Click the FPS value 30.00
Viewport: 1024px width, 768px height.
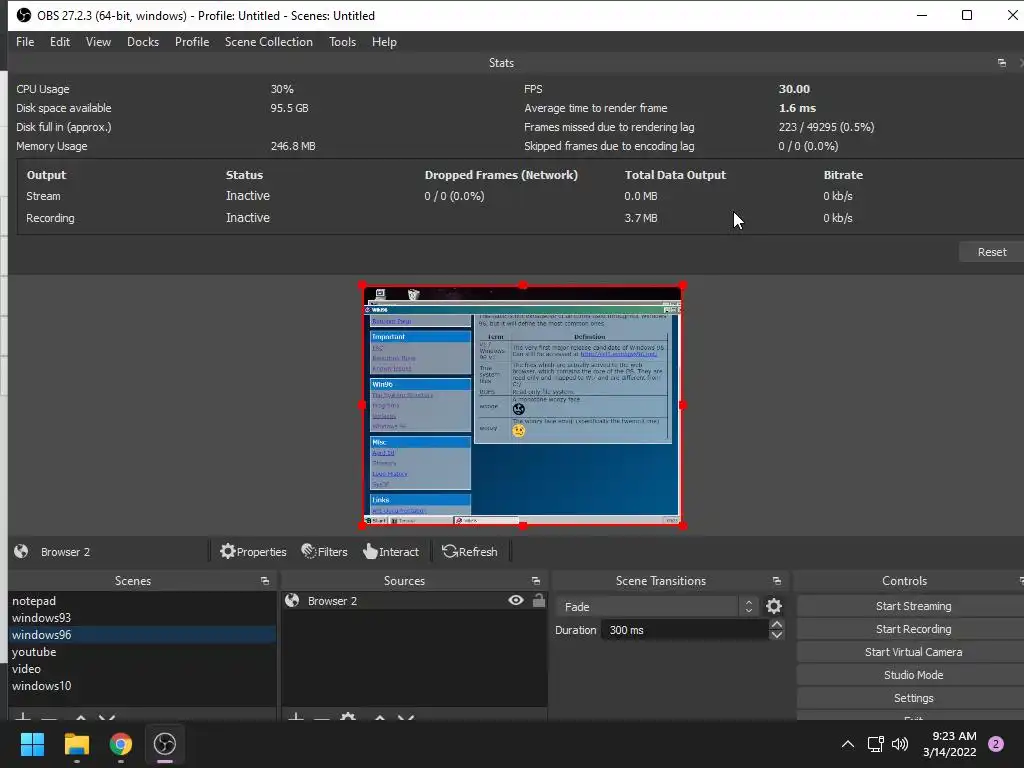[x=794, y=89]
